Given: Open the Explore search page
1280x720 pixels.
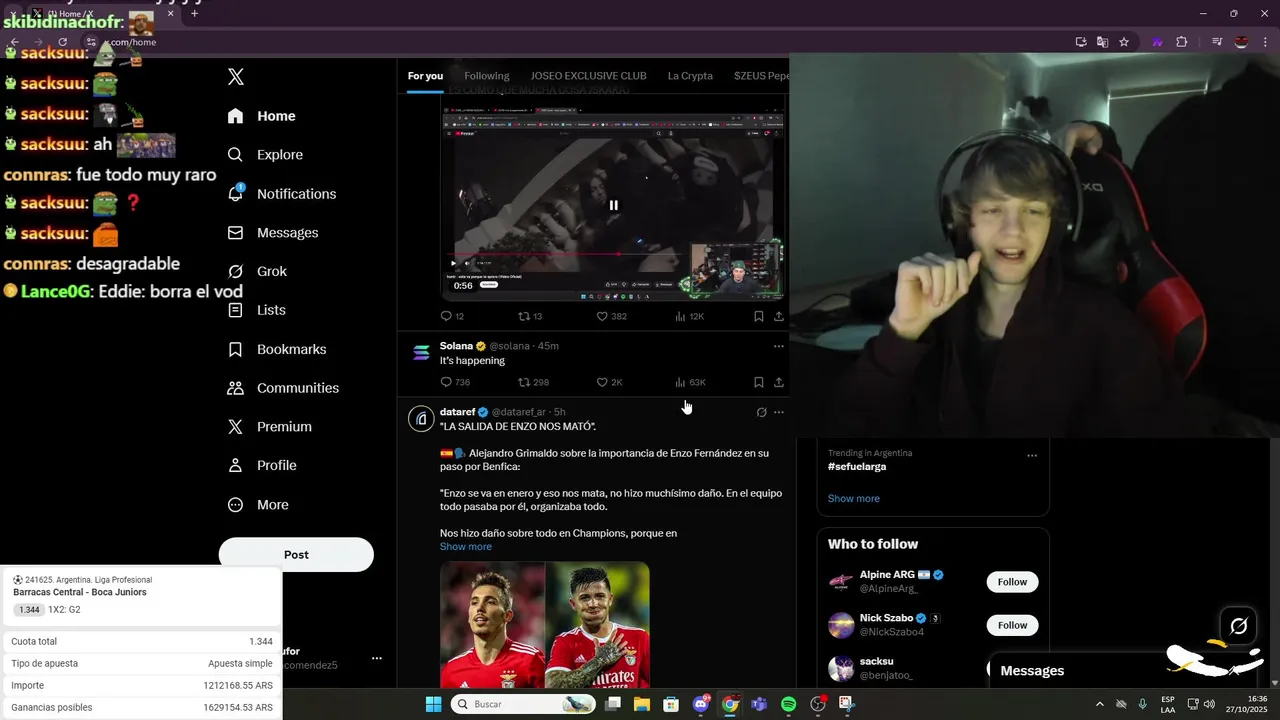Looking at the screenshot, I should tap(265, 155).
